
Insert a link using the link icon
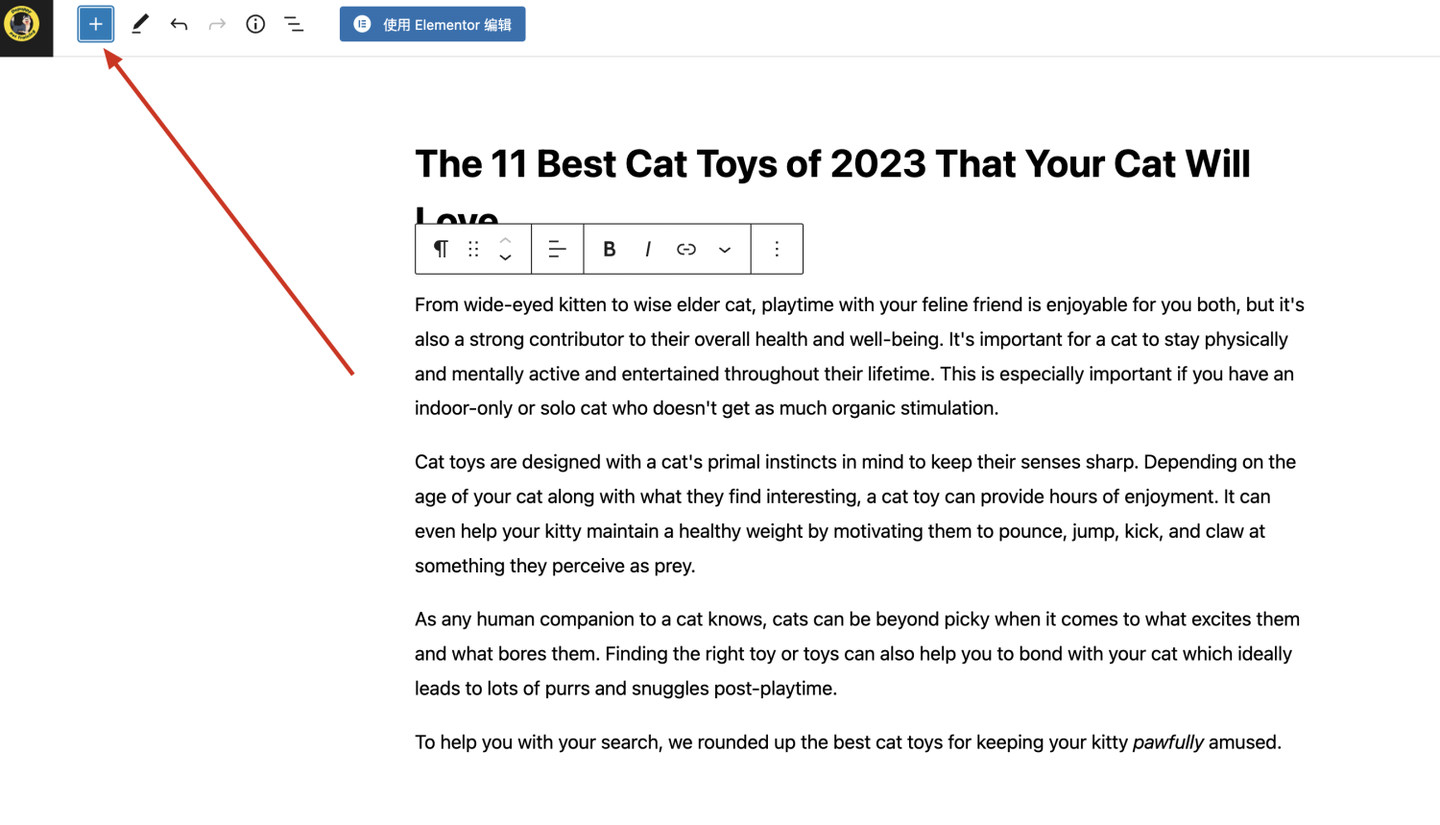tap(686, 249)
